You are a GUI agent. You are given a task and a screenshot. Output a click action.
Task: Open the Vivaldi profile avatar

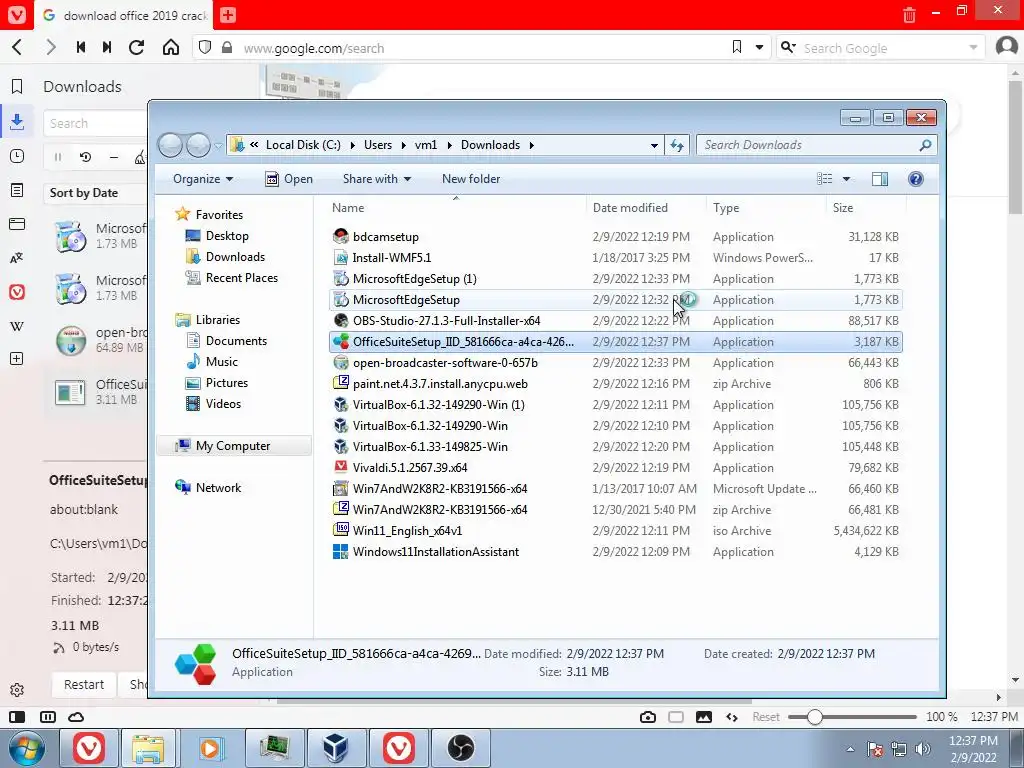1007,46
